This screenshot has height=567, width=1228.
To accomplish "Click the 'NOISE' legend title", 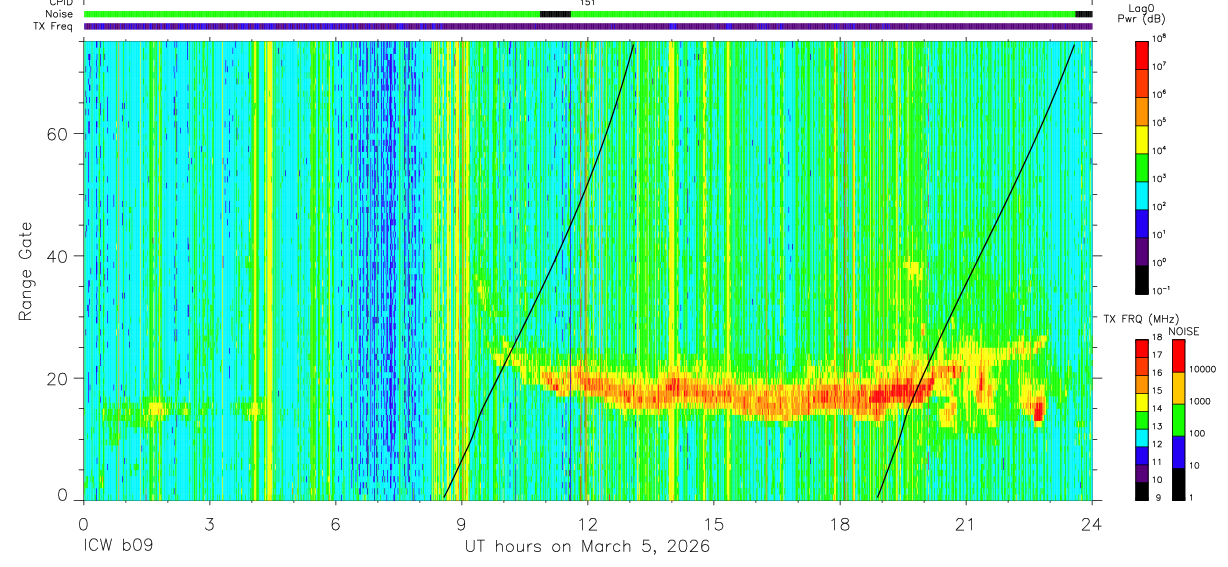I will [1184, 330].
